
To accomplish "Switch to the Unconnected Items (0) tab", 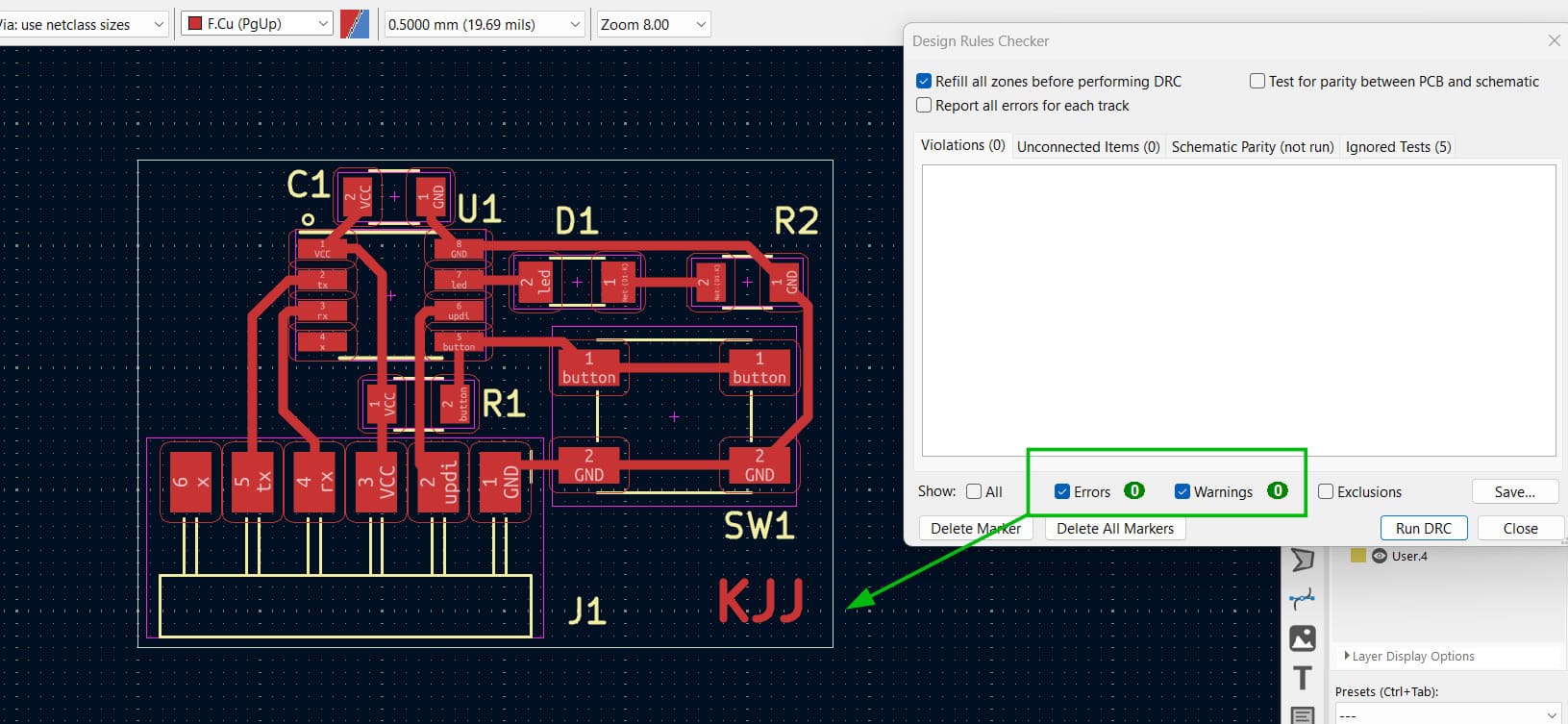I will (x=1088, y=147).
